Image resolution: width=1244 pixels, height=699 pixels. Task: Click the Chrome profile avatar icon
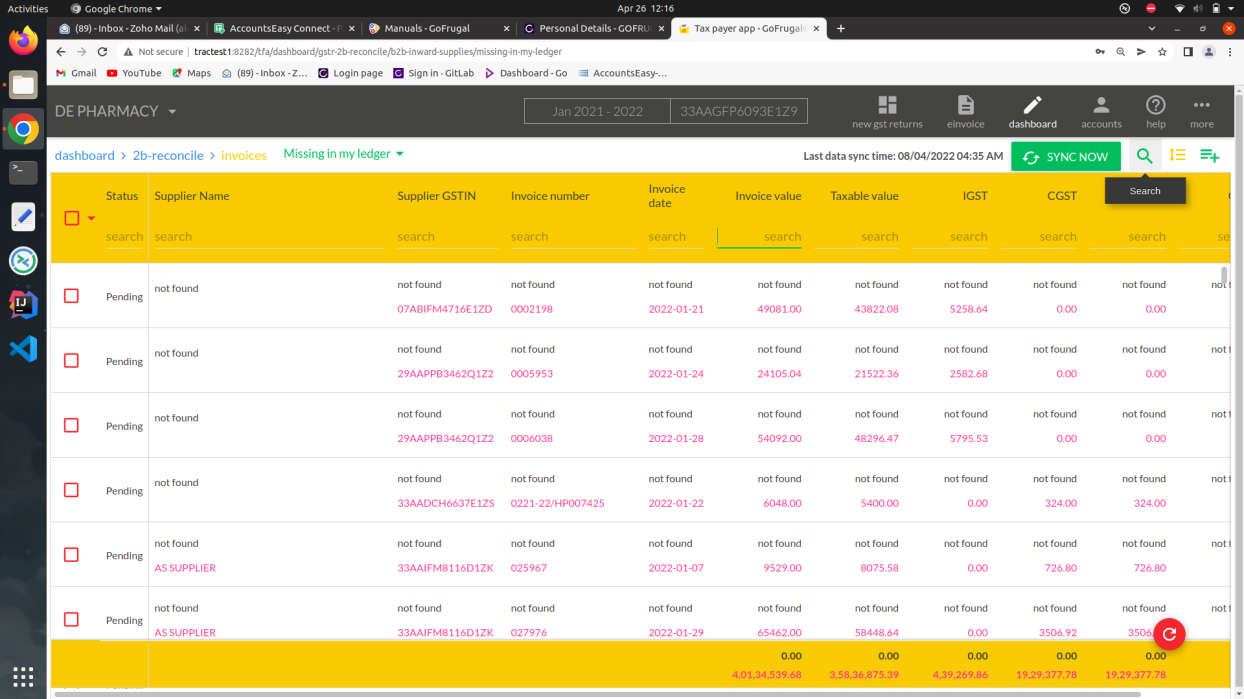[1209, 52]
